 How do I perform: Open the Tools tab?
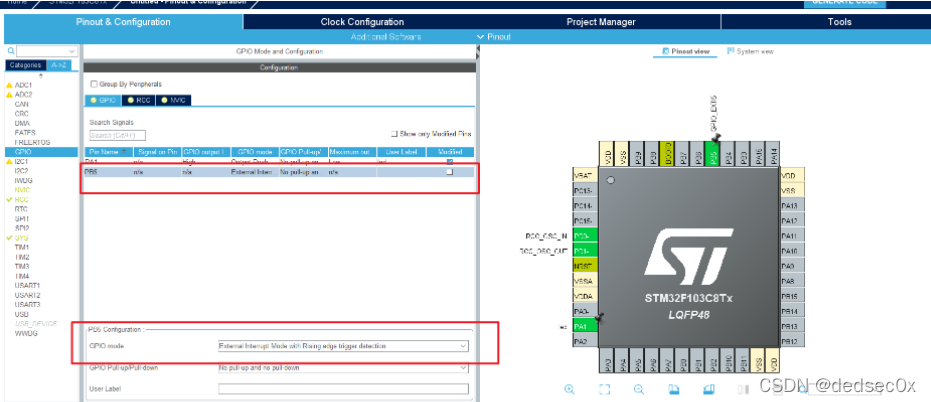coord(840,22)
